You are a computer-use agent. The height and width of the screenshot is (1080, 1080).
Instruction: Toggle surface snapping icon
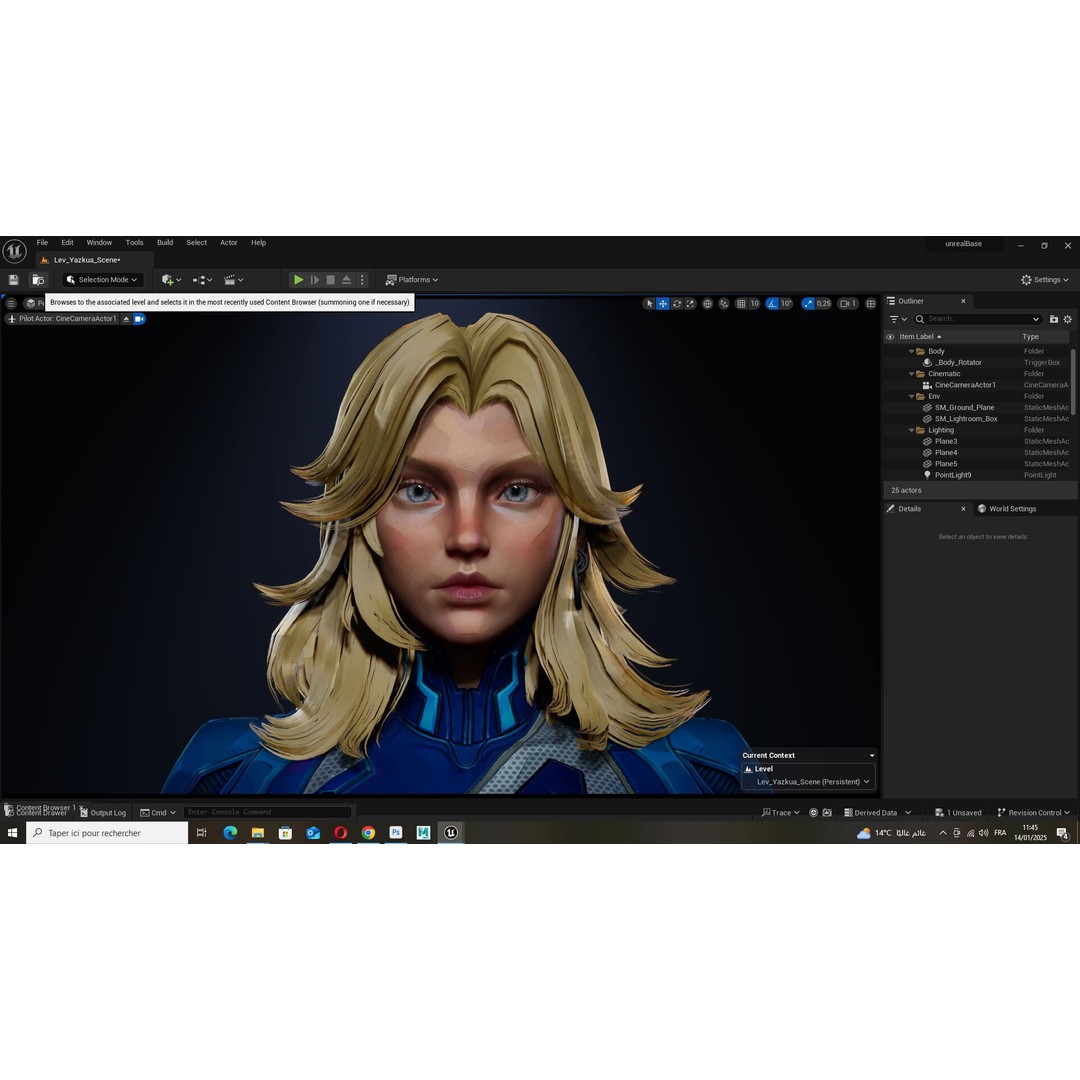tap(724, 304)
